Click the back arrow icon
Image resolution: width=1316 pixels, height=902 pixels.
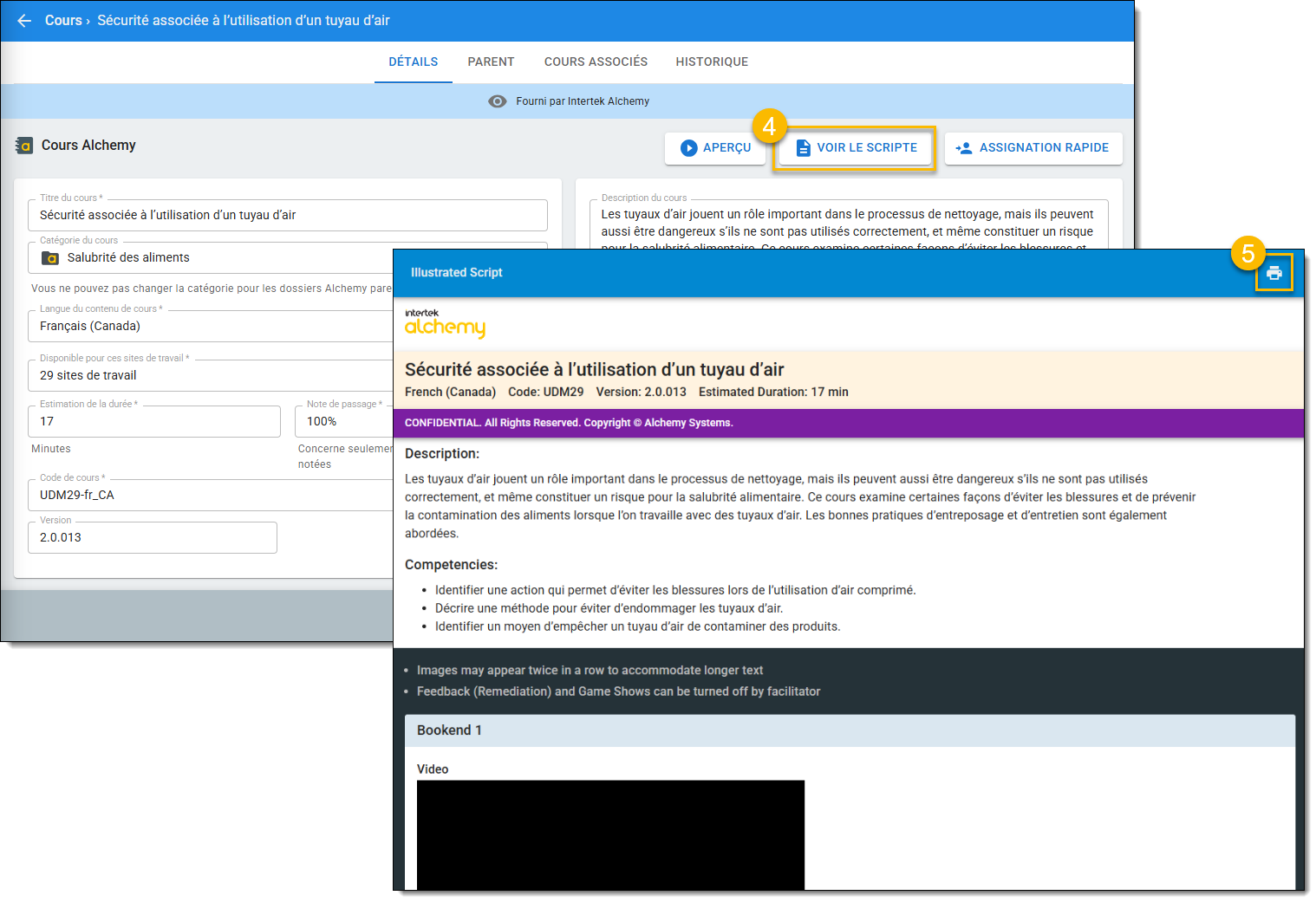(x=24, y=21)
